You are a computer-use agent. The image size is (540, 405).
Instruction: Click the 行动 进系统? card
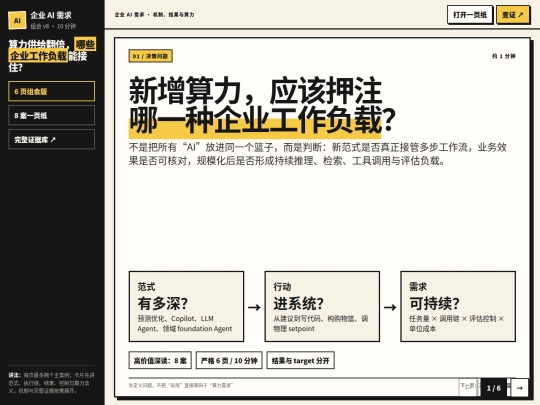pyautogui.click(x=322, y=307)
